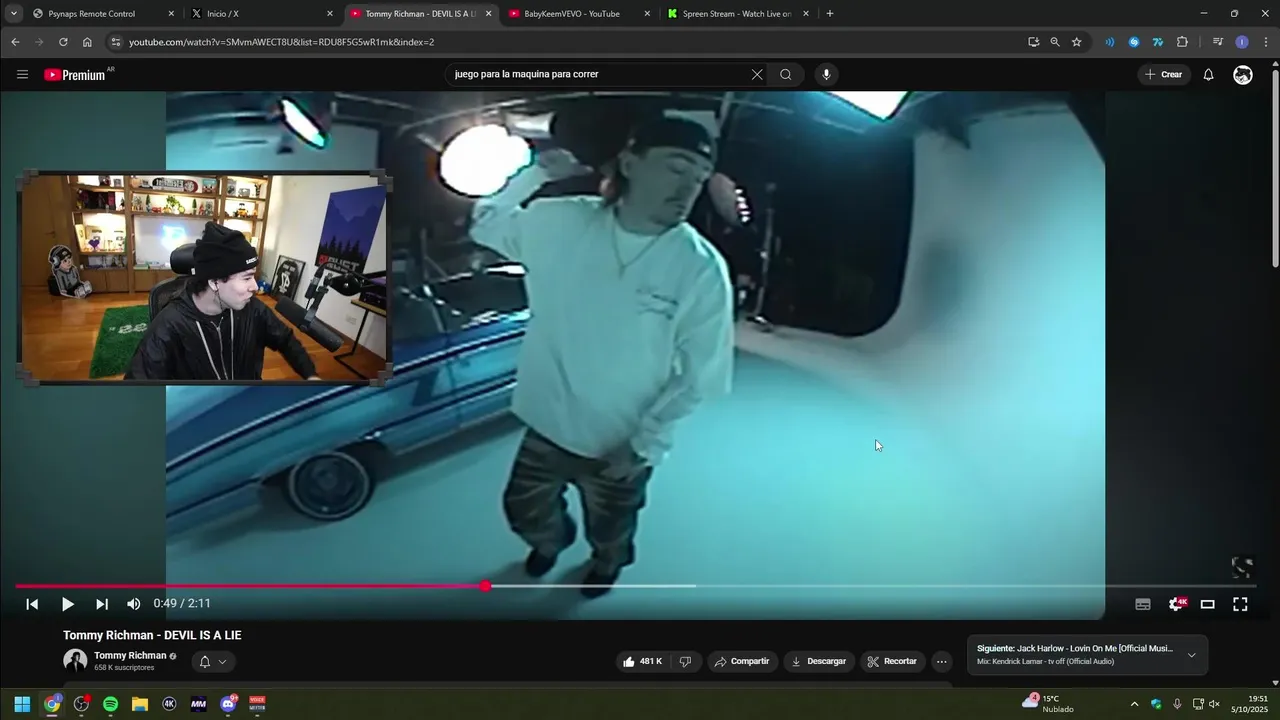Screen dimensions: 1280x720
Task: Click the taskbar muted speaker icon
Action: tap(1215, 704)
